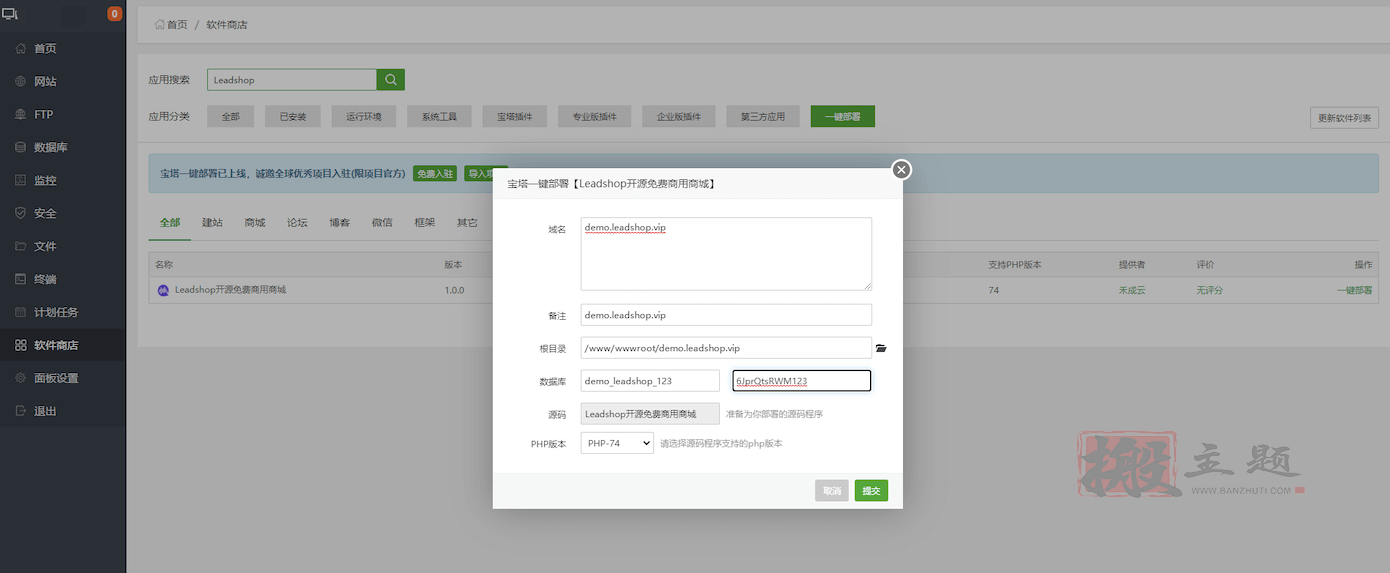Viewport: 1390px width, 573px height.
Task: Select the green 一键部署 category button
Action: [843, 117]
